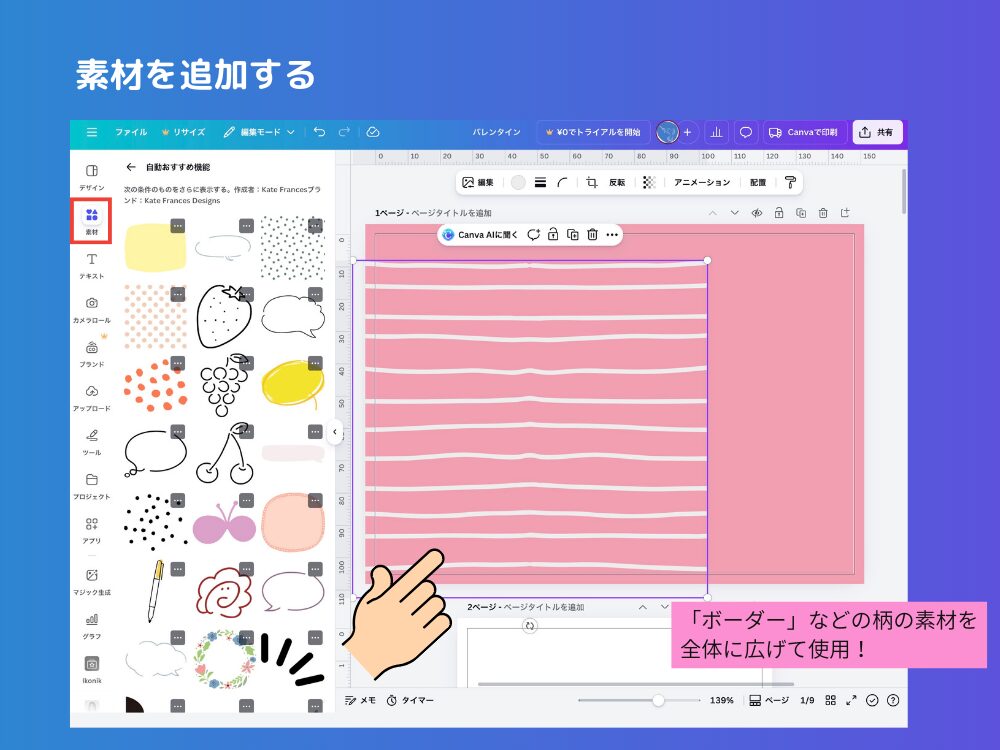Click the 共有 (Share) button
This screenshot has height=750, width=1000.
point(879,131)
